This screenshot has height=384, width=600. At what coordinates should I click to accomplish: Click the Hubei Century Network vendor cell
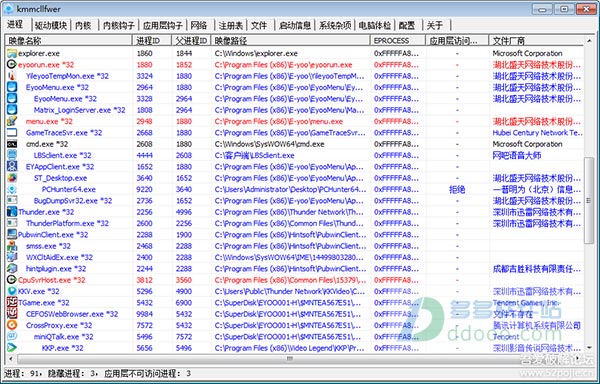(538, 133)
